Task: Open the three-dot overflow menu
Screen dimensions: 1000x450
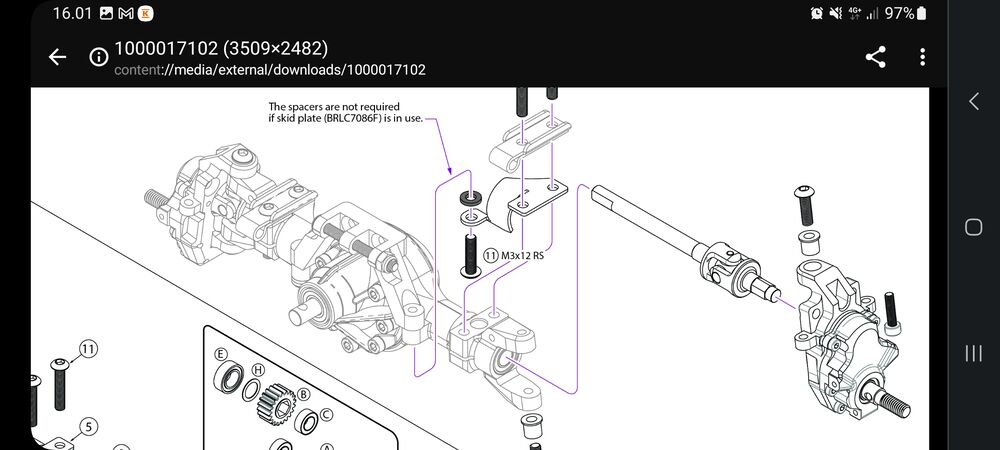Action: (922, 57)
